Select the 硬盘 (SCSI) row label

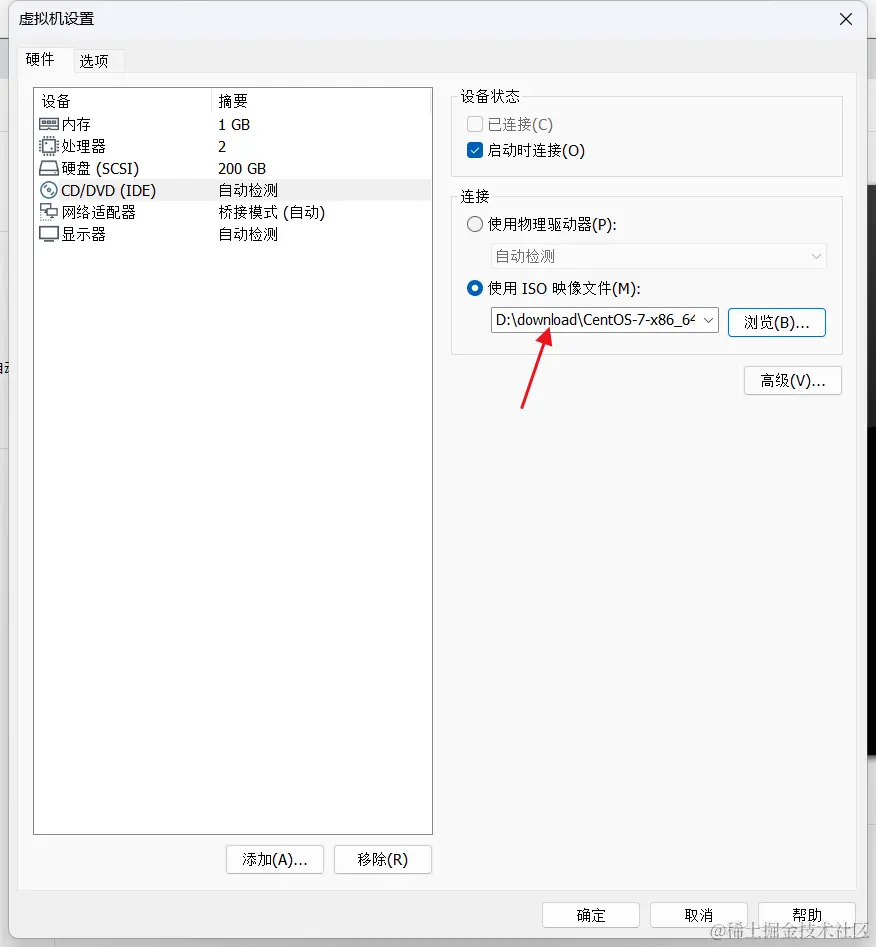coord(100,169)
